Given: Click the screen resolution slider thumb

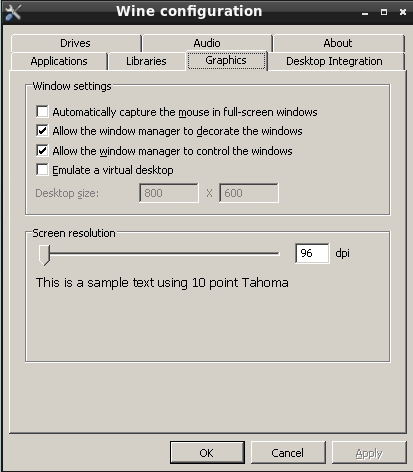Looking at the screenshot, I should (x=44, y=255).
